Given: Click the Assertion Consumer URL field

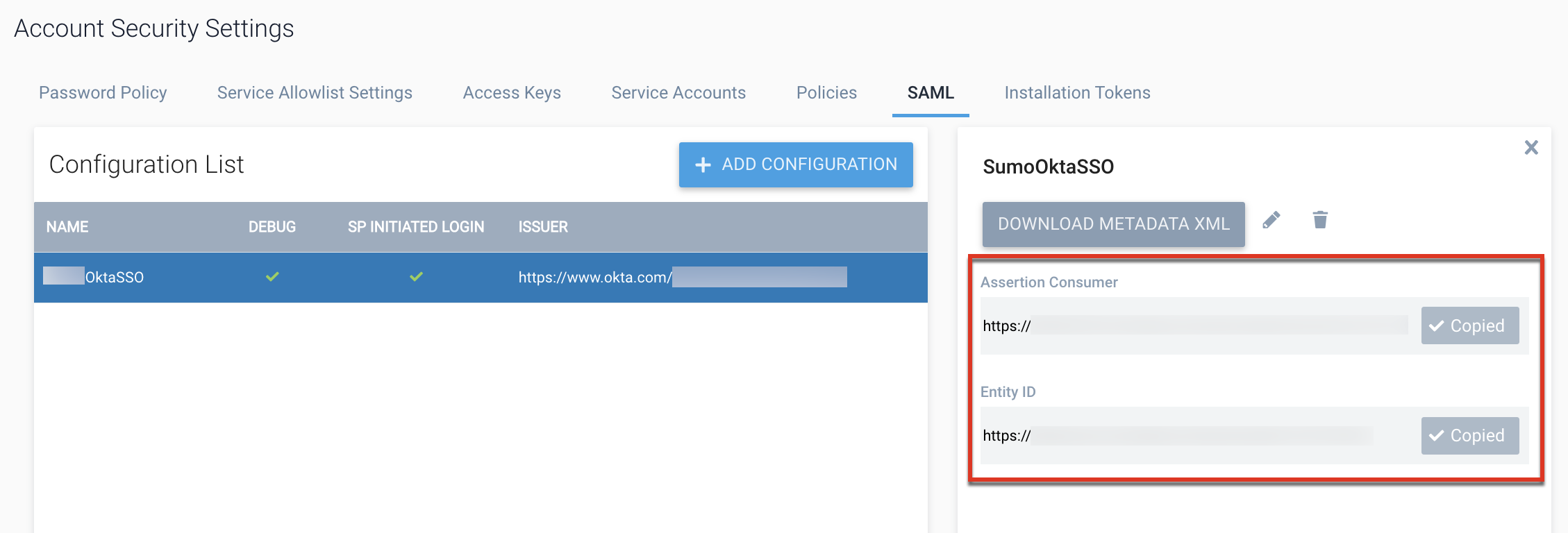Looking at the screenshot, I should (1194, 325).
